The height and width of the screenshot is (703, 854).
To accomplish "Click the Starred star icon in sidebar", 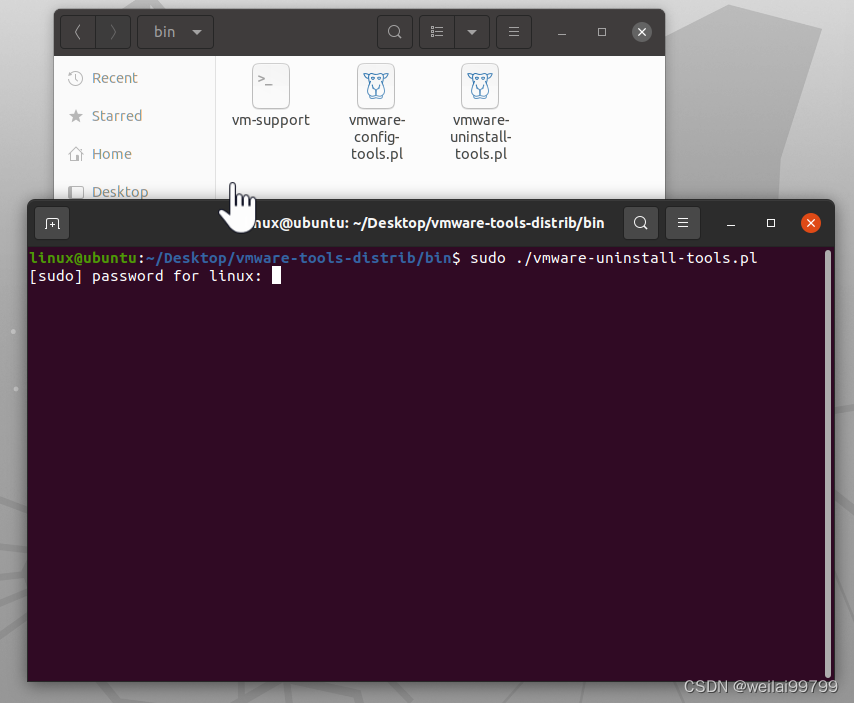I will 77,116.
